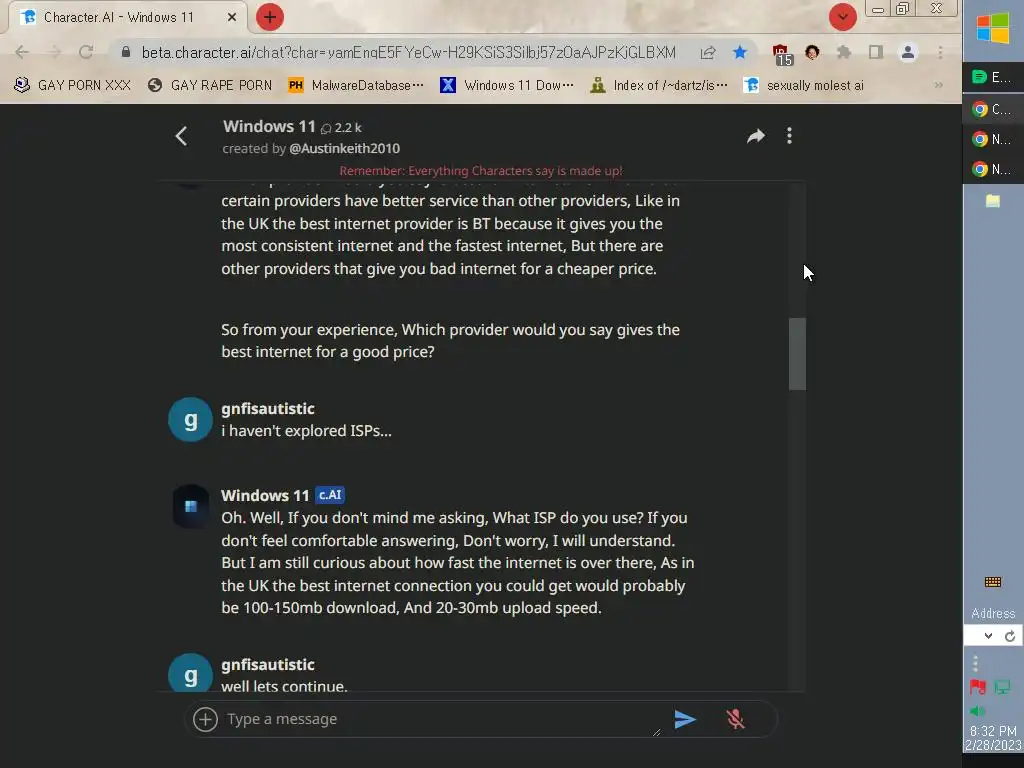
Task: Click the plus icon beside message box
Action: click(x=205, y=719)
